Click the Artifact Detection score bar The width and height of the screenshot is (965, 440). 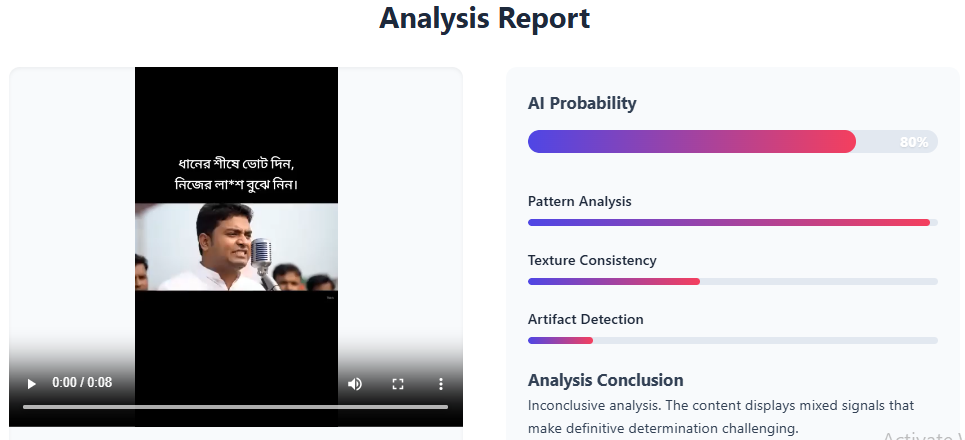[x=732, y=340]
